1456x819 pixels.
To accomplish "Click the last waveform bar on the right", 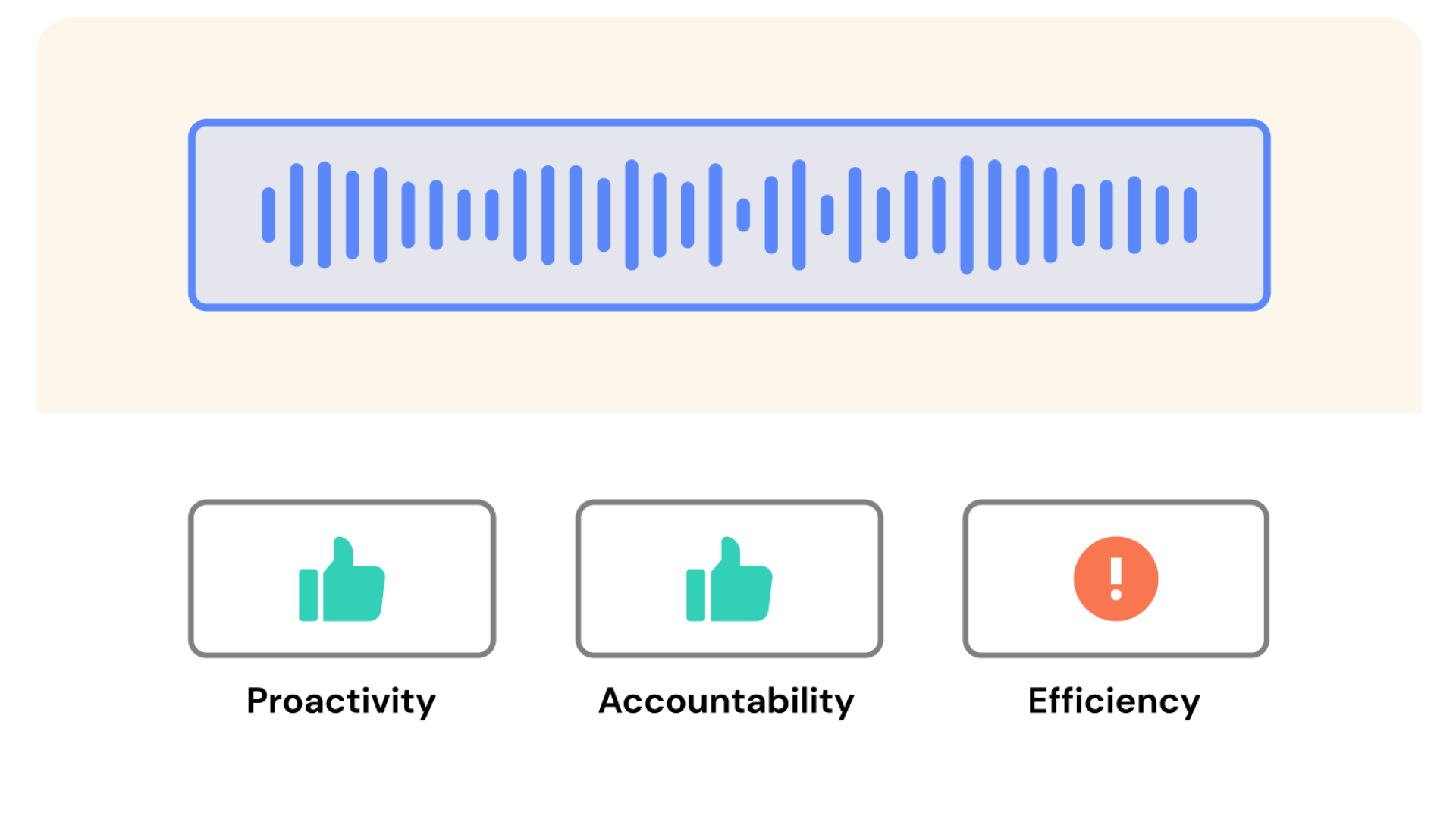I will (x=1190, y=215).
